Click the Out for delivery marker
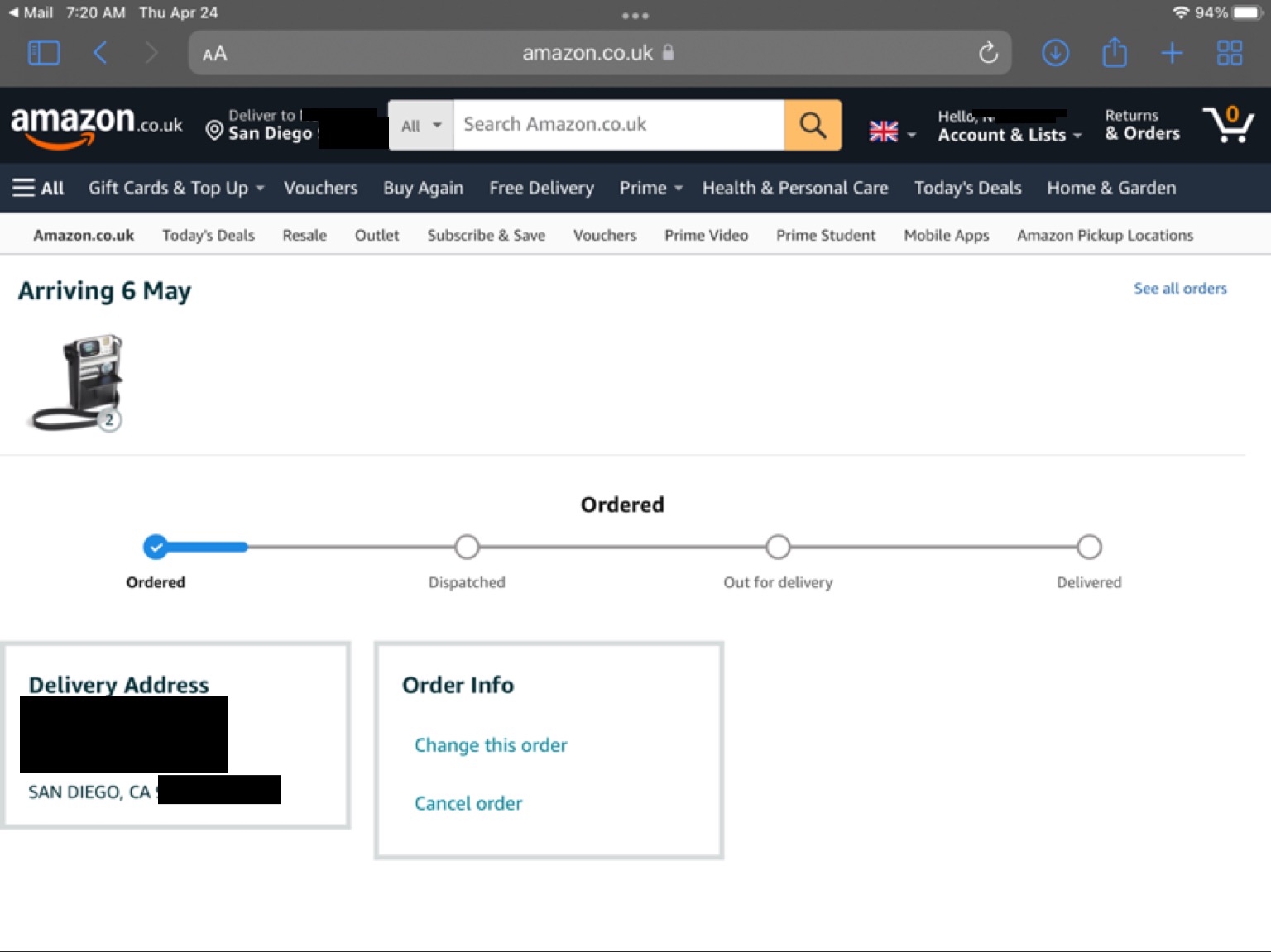 [x=778, y=547]
